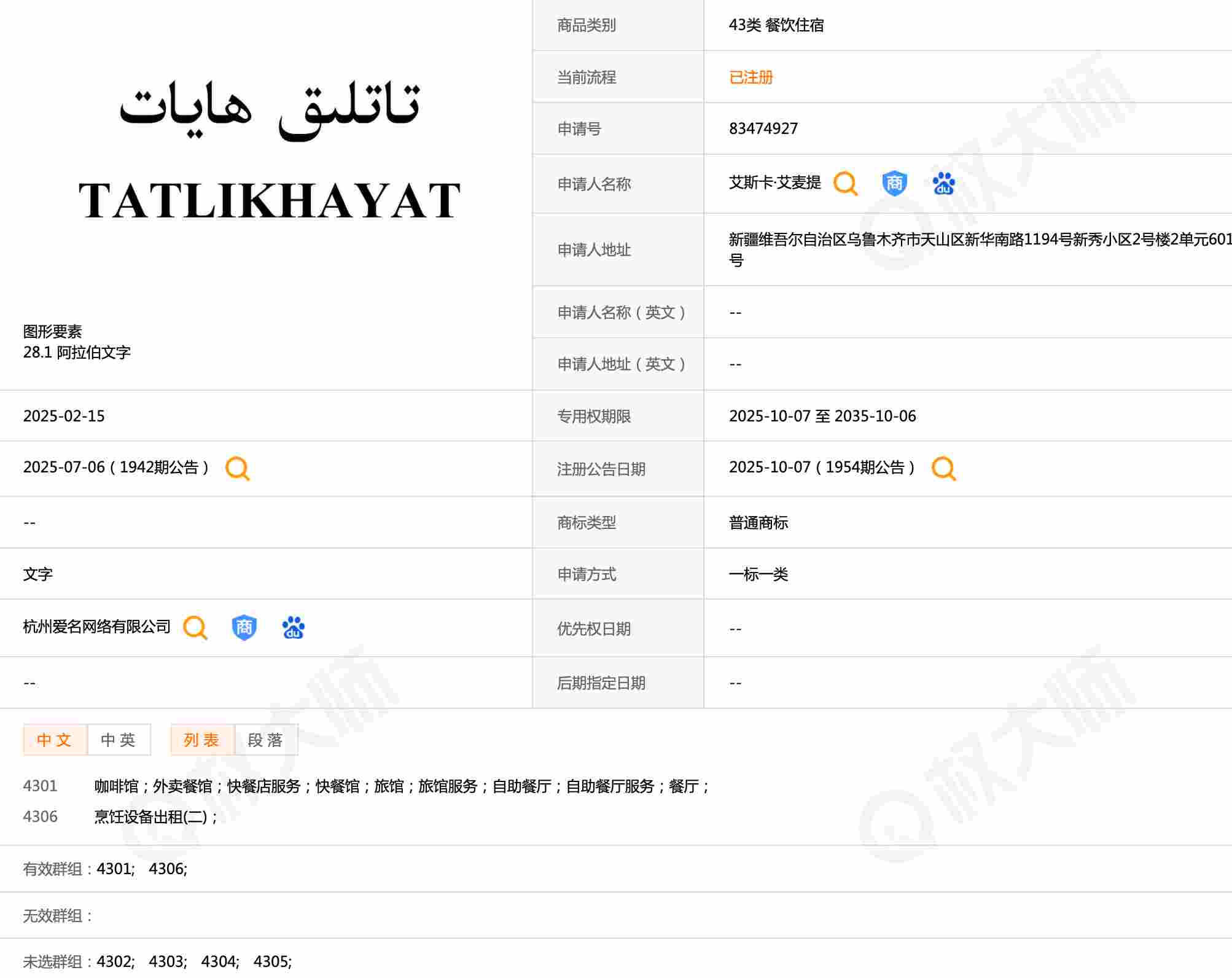Click application number 83474927
Viewport: 1232px width, 978px height.
(x=763, y=128)
